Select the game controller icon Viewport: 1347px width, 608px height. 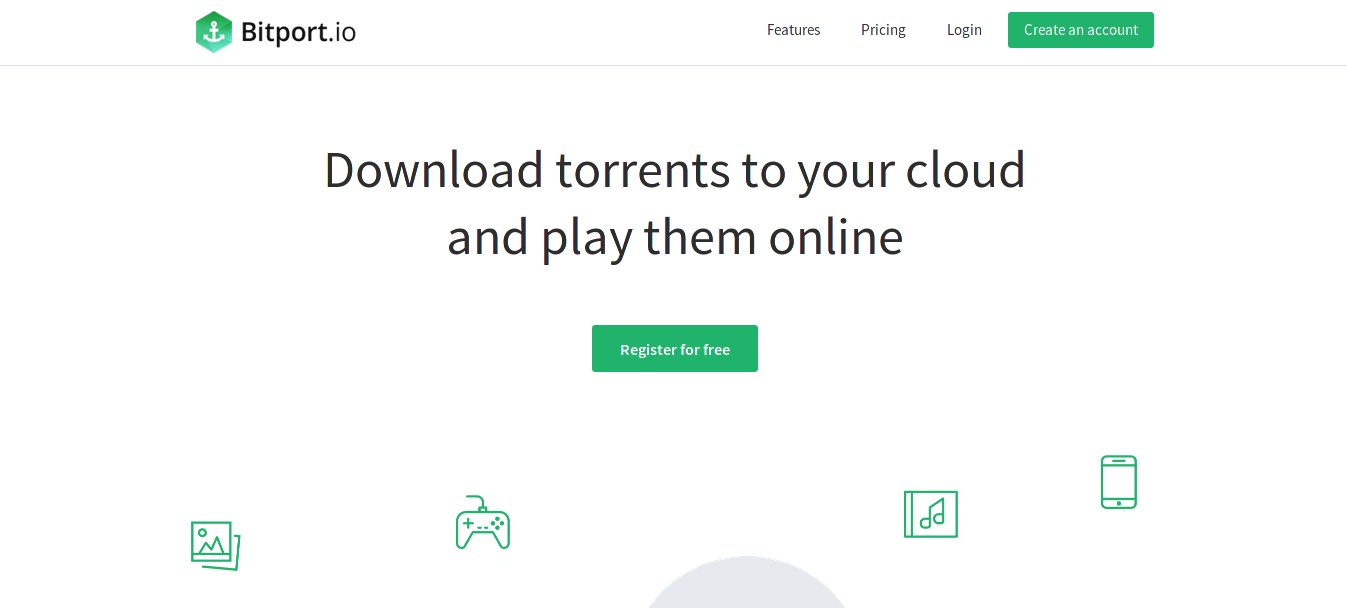tap(483, 523)
